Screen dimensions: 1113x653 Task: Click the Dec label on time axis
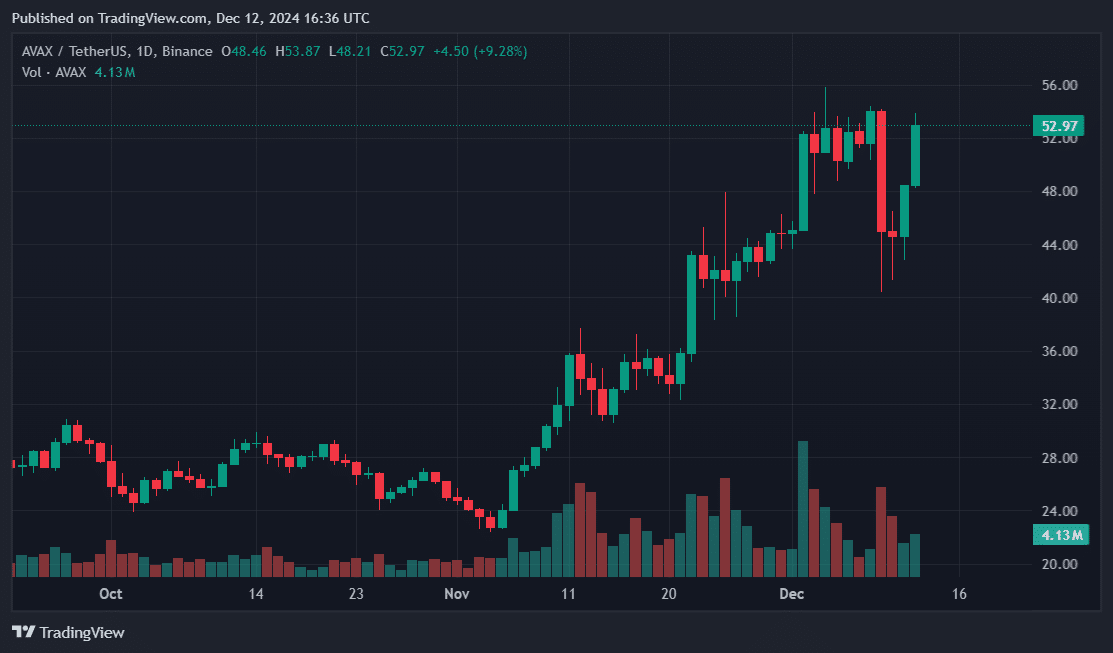pyautogui.click(x=792, y=594)
